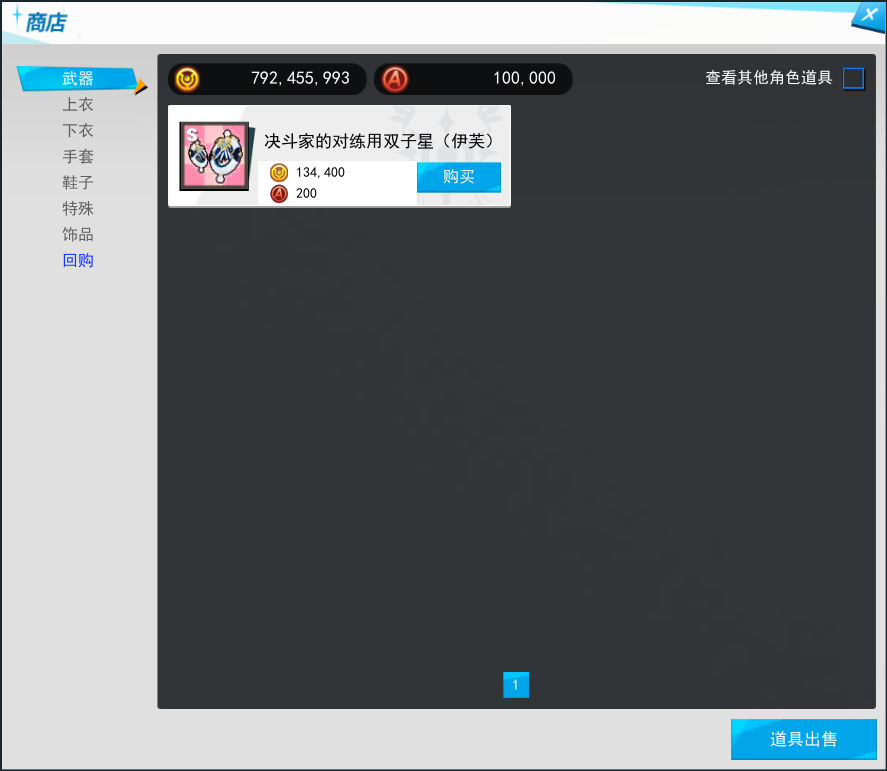Show the 鞋子 category items
Screen dimensions: 887x771
[x=78, y=183]
